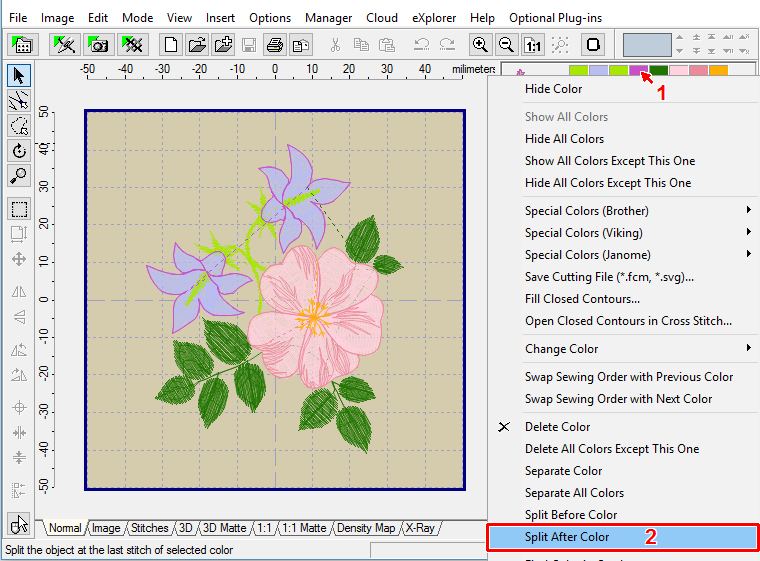Select the freehand lasso selection tool
This screenshot has width=760, height=561.
point(19,126)
